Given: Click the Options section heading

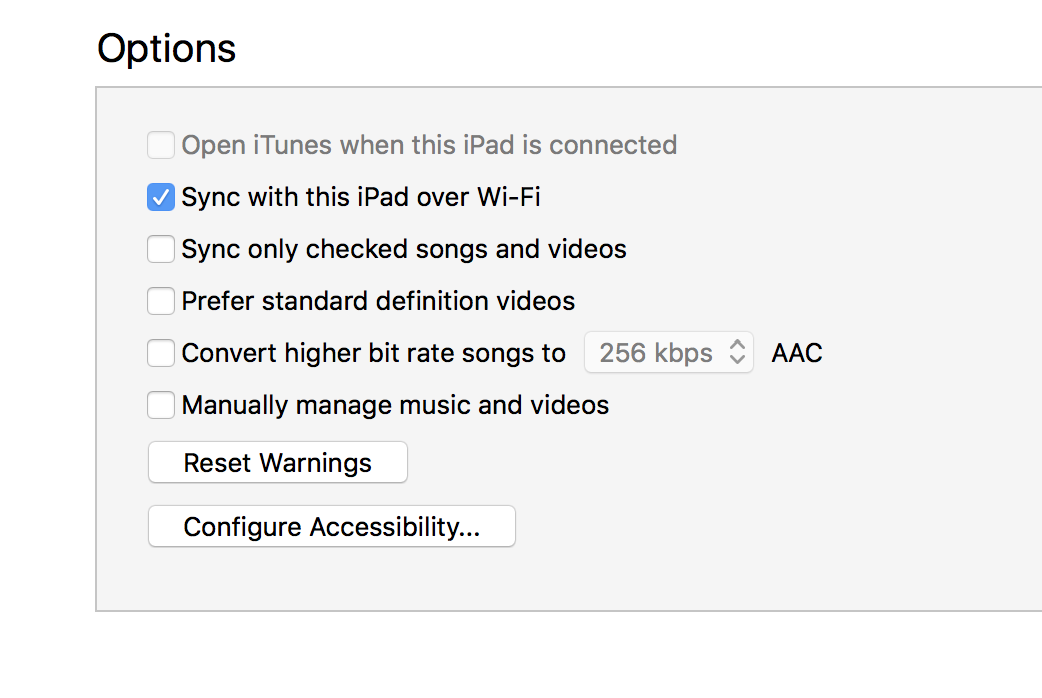Looking at the screenshot, I should point(166,48).
